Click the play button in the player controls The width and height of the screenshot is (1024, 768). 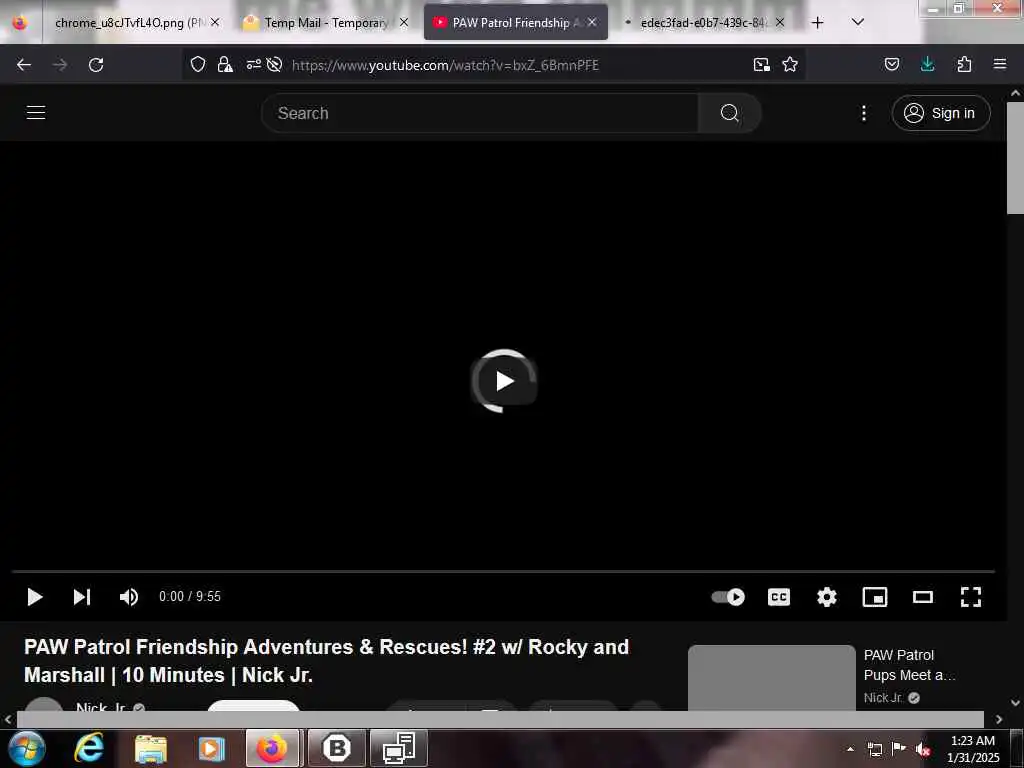[35, 597]
